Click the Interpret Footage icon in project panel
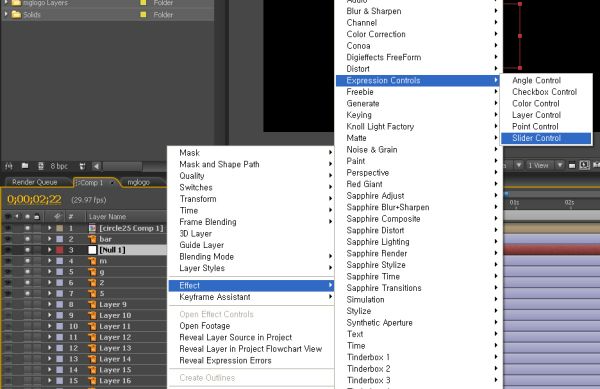This screenshot has width=600, height=389. coord(8,166)
